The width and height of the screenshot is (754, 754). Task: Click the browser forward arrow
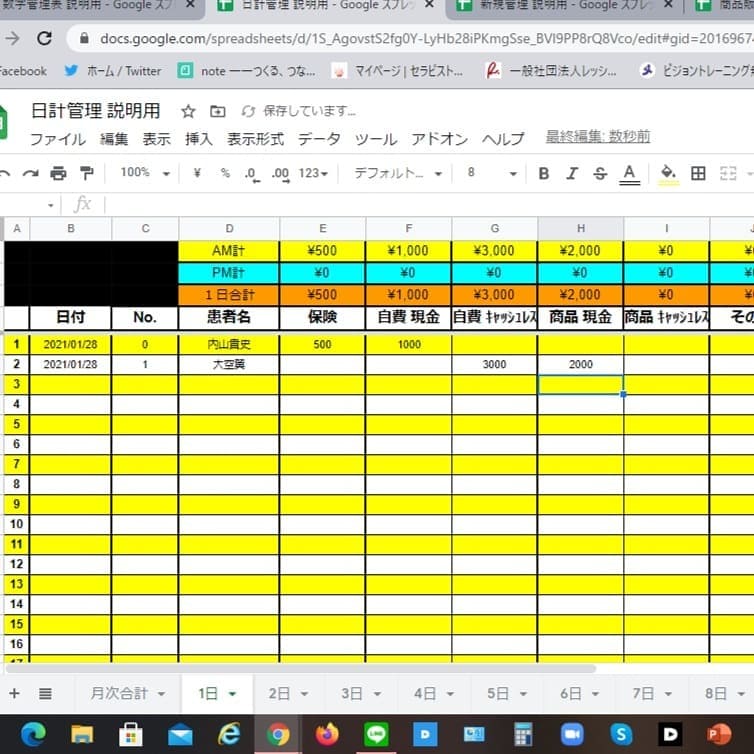coord(13,38)
